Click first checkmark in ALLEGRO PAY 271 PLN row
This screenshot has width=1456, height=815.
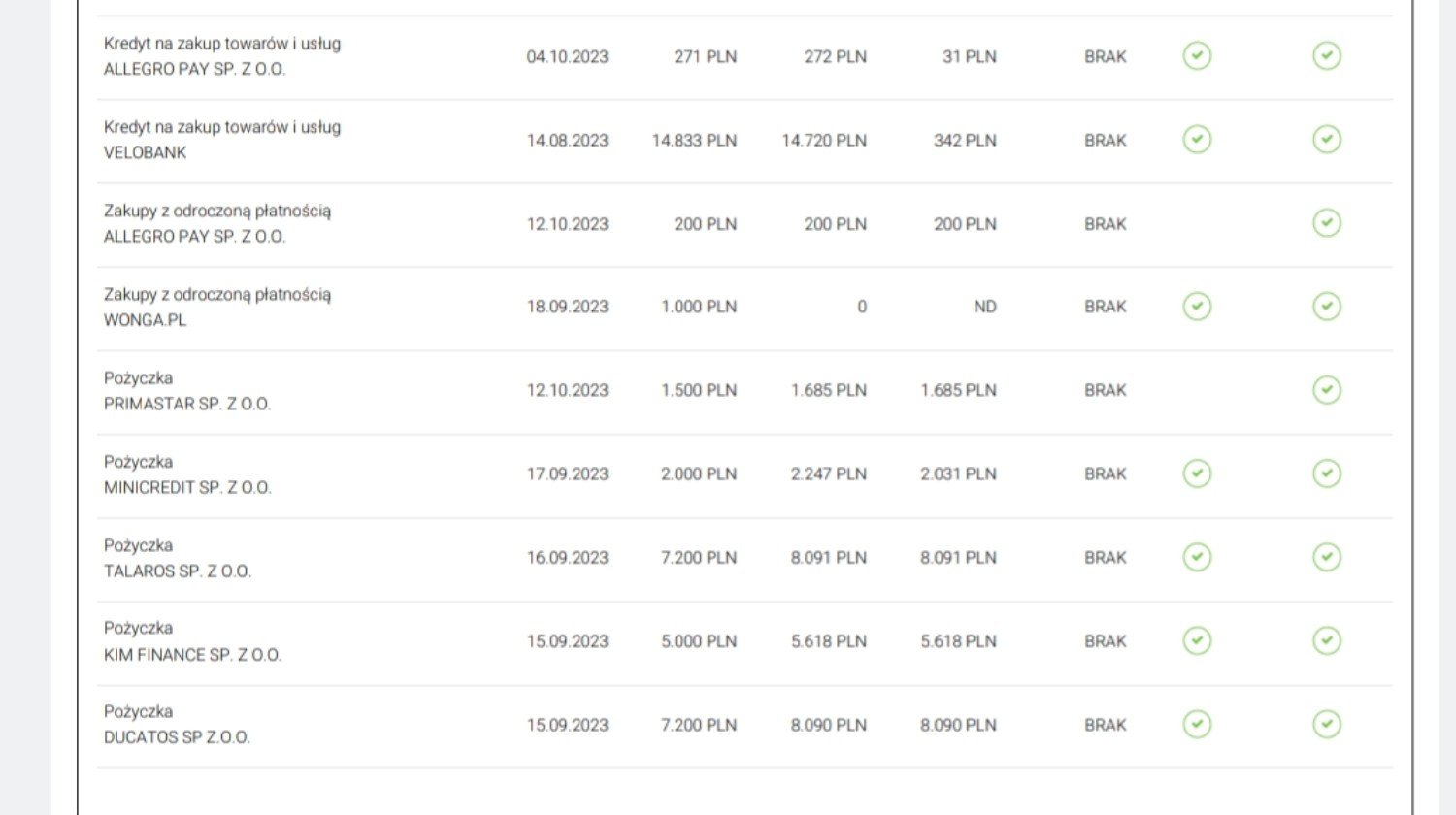1197,56
